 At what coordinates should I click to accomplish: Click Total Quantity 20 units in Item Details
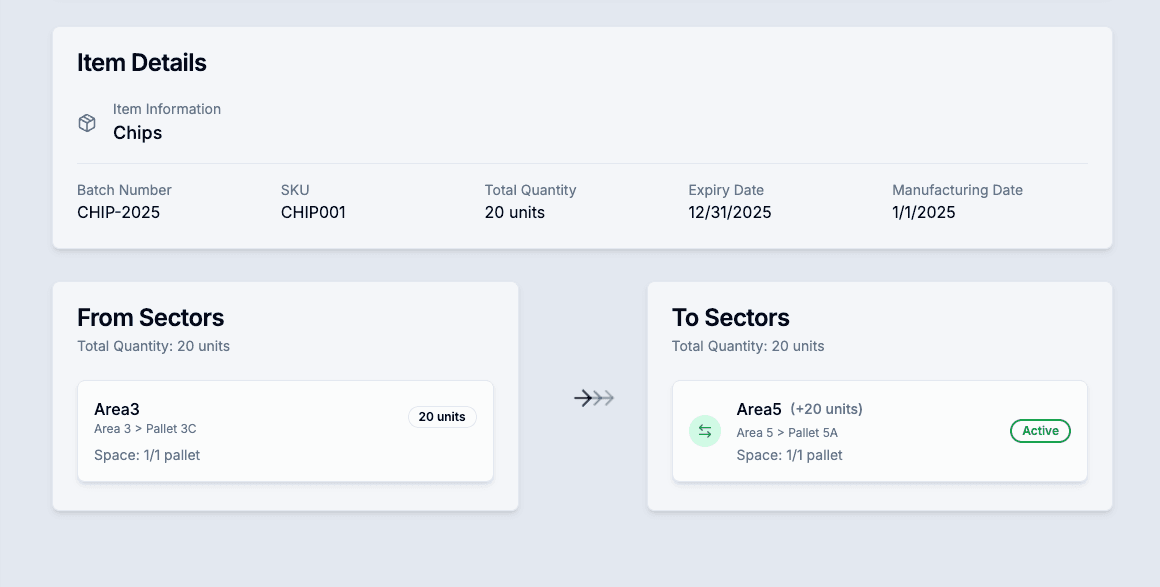(x=514, y=212)
